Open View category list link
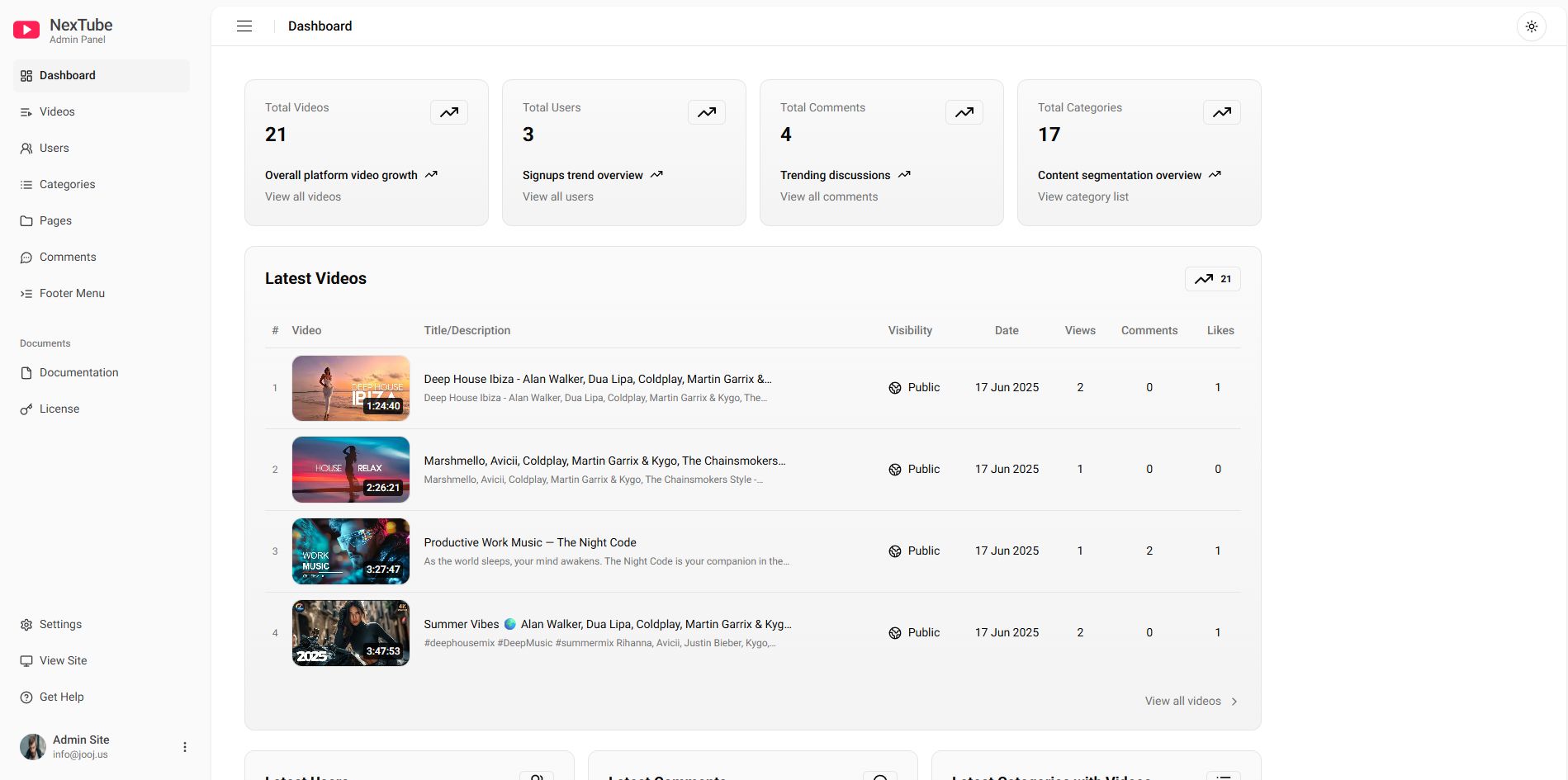The height and width of the screenshot is (780, 1568). coord(1082,196)
